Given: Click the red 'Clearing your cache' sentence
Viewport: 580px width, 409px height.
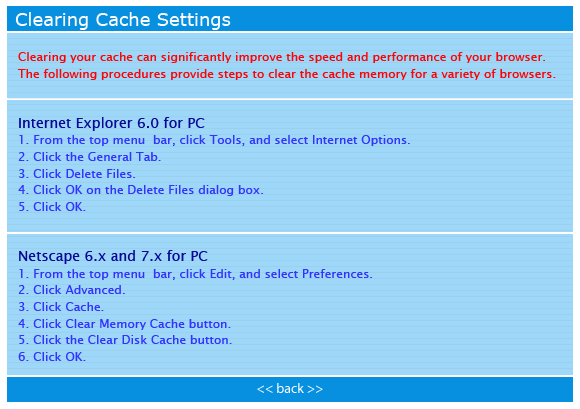Looking at the screenshot, I should click(x=282, y=57).
